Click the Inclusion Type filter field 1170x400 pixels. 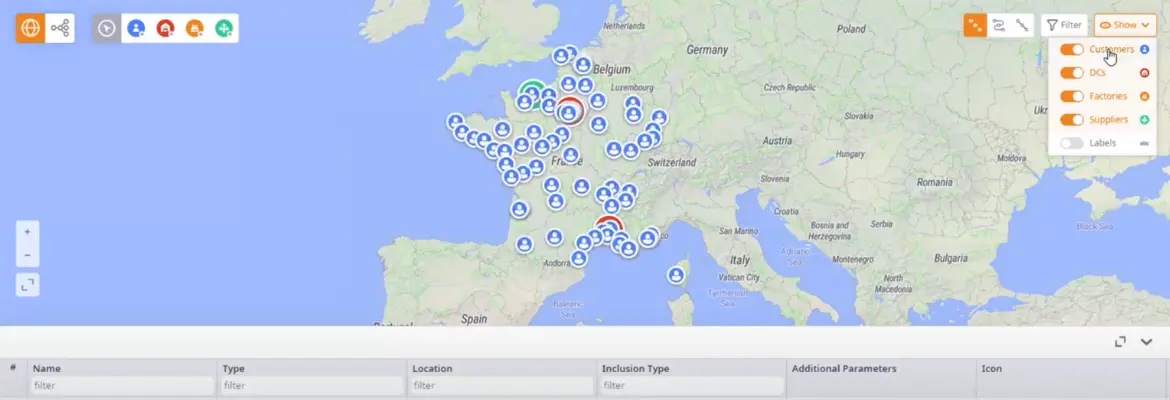tap(692, 386)
